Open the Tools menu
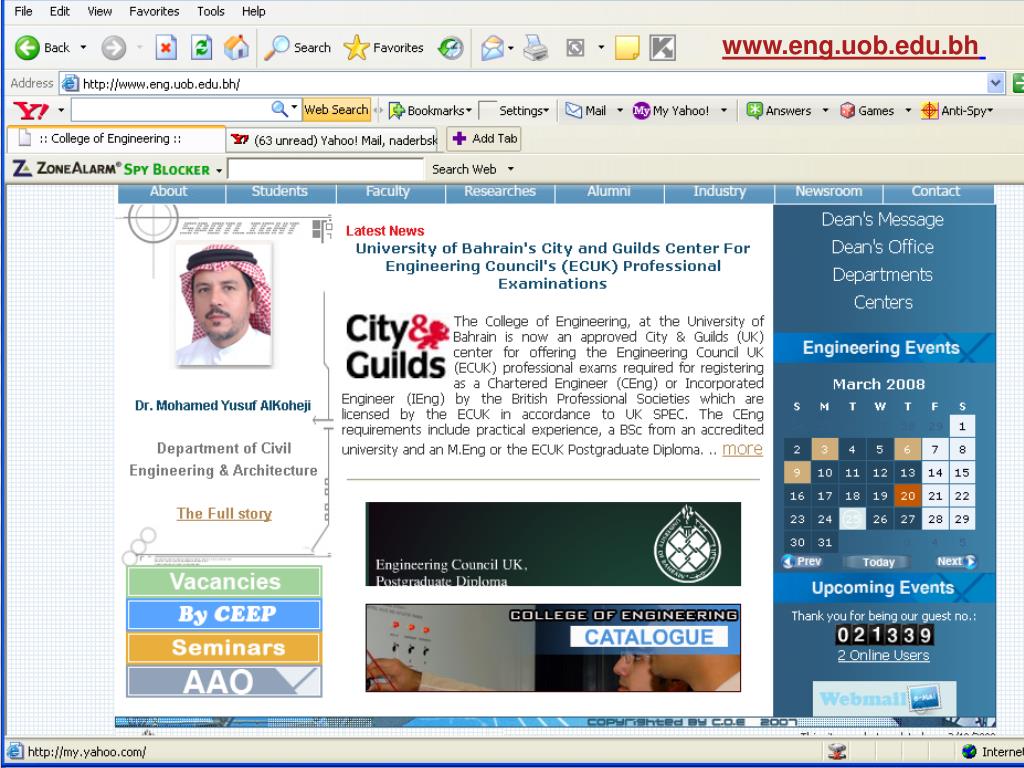This screenshot has width=1024, height=768. (x=210, y=11)
